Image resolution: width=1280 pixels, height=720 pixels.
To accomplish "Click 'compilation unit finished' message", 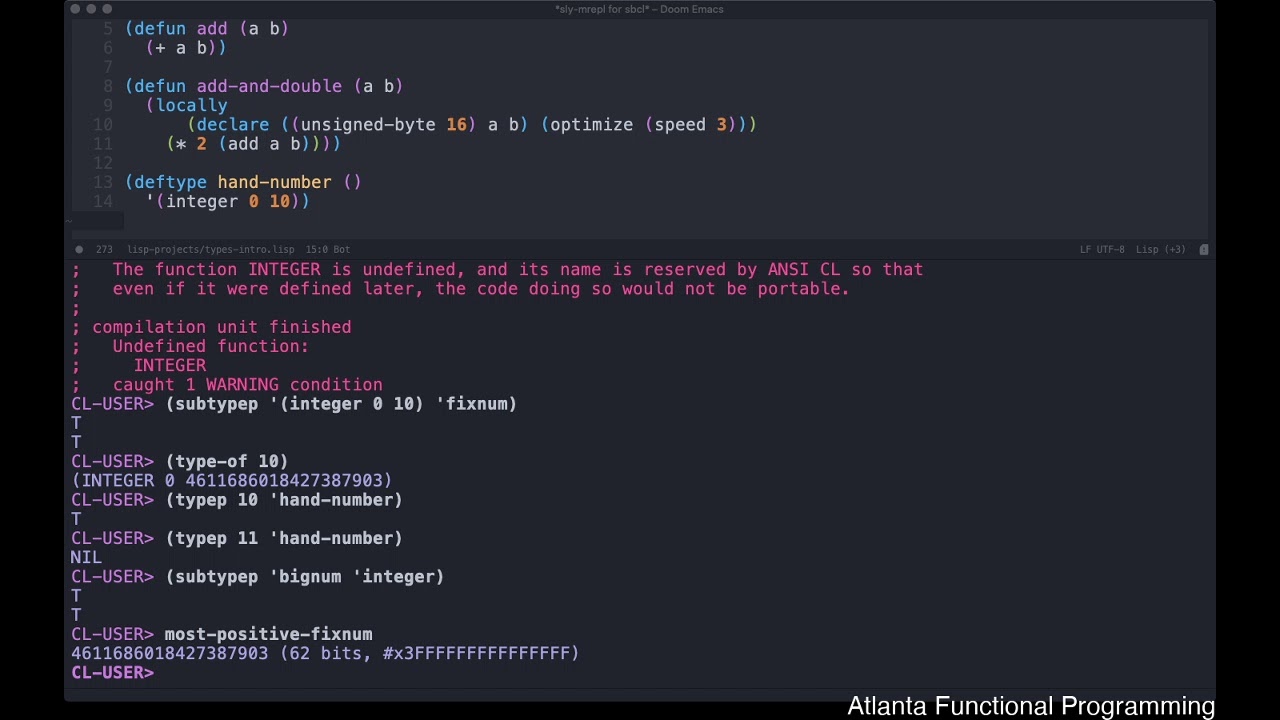I will (x=222, y=327).
